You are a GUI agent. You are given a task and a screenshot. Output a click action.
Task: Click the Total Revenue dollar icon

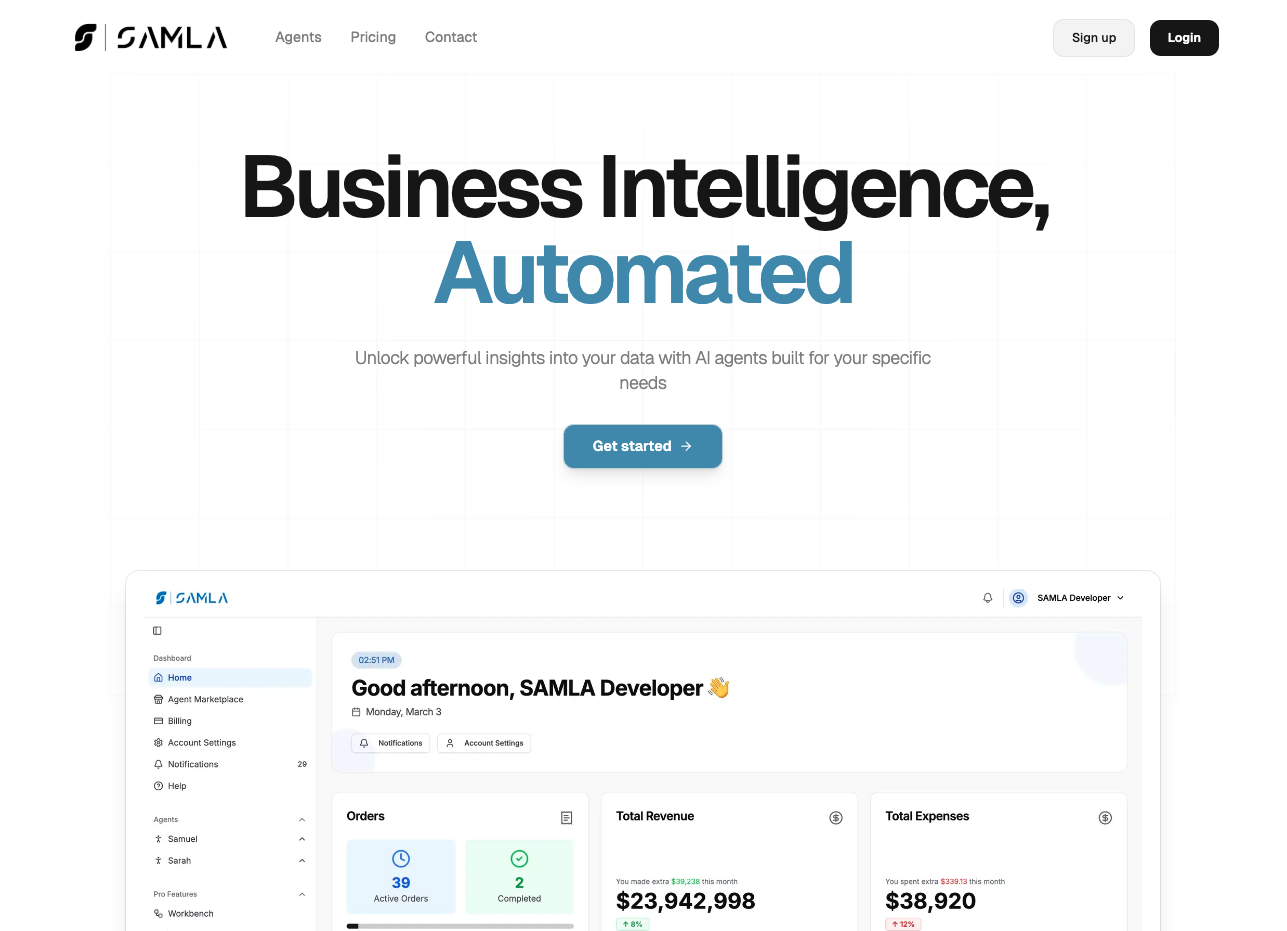pyautogui.click(x=836, y=818)
